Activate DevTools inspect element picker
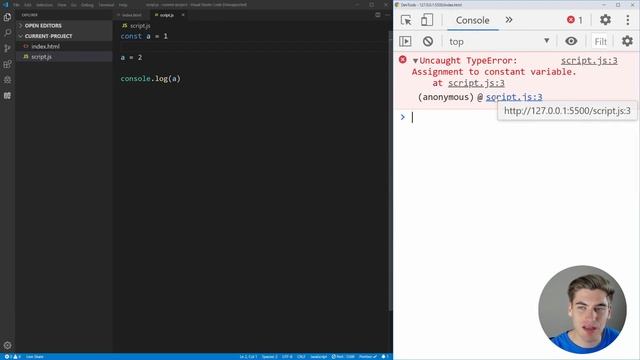Viewport: 640px width, 360px height. point(406,20)
